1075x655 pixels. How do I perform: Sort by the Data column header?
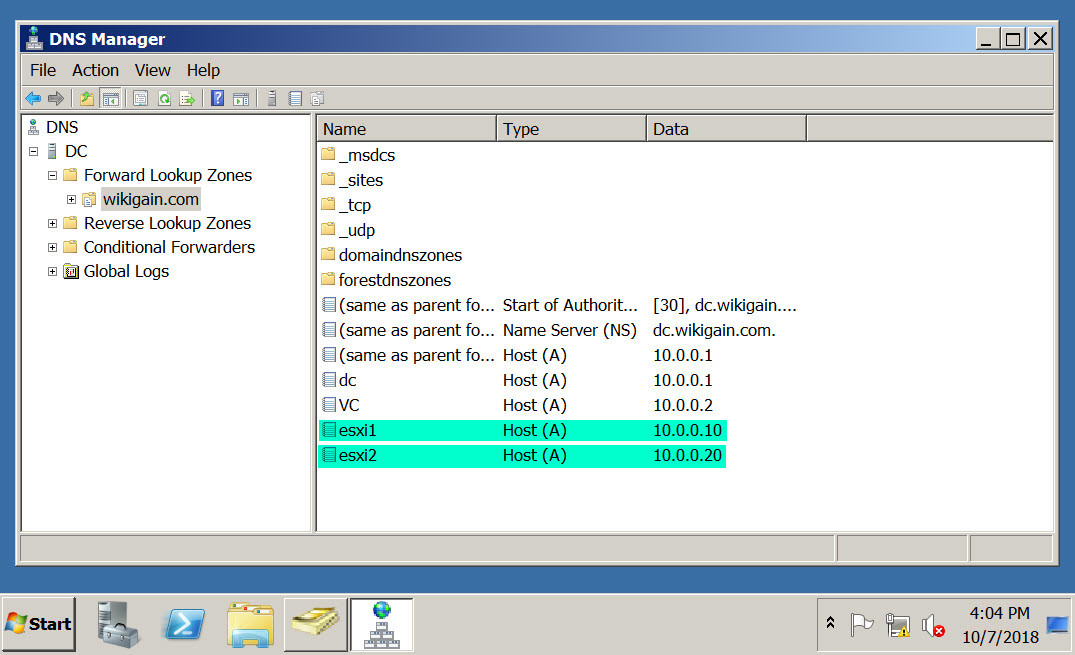tap(727, 129)
